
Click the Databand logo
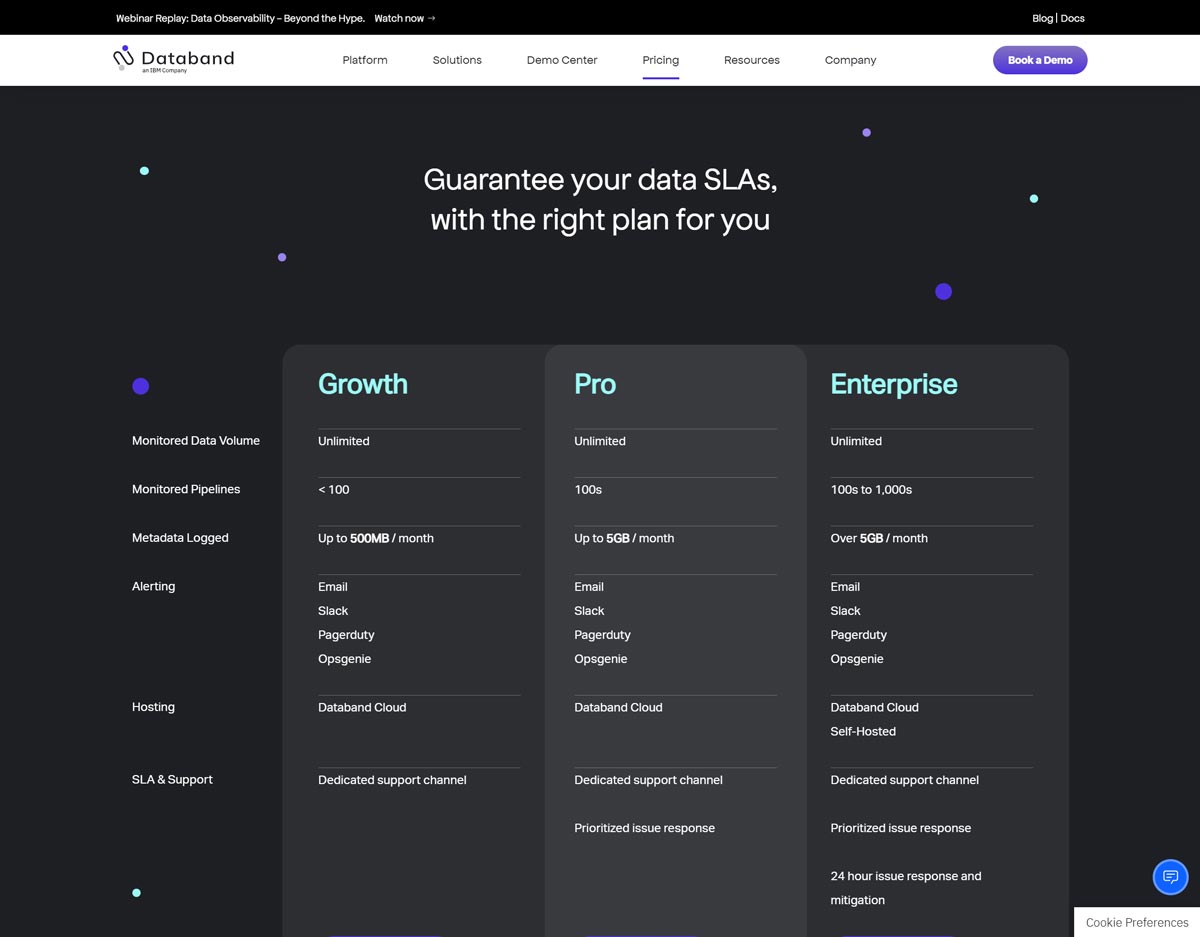point(174,60)
